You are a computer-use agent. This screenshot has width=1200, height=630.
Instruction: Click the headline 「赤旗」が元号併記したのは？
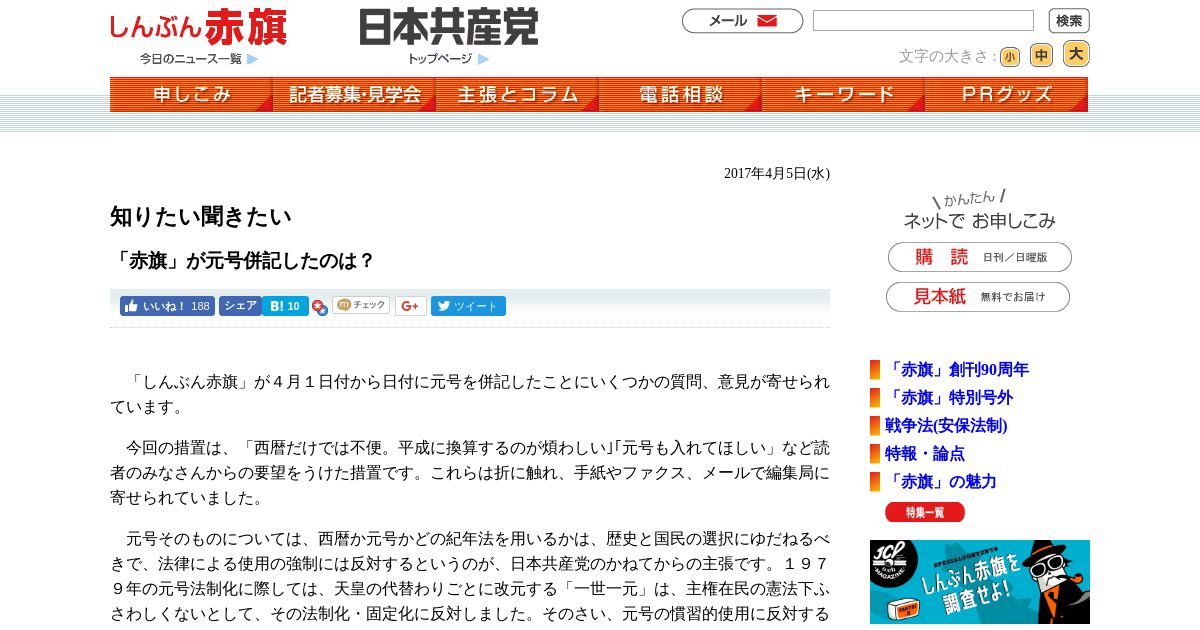tap(243, 261)
